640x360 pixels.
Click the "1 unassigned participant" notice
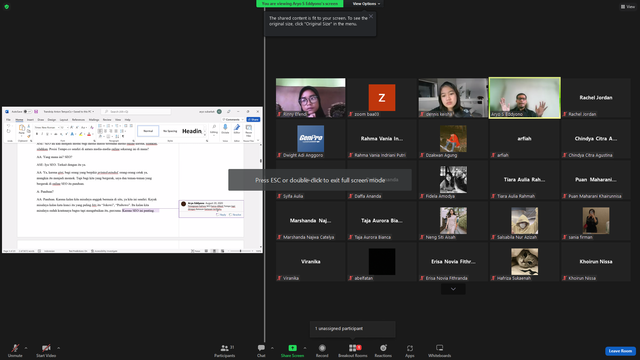(353, 329)
